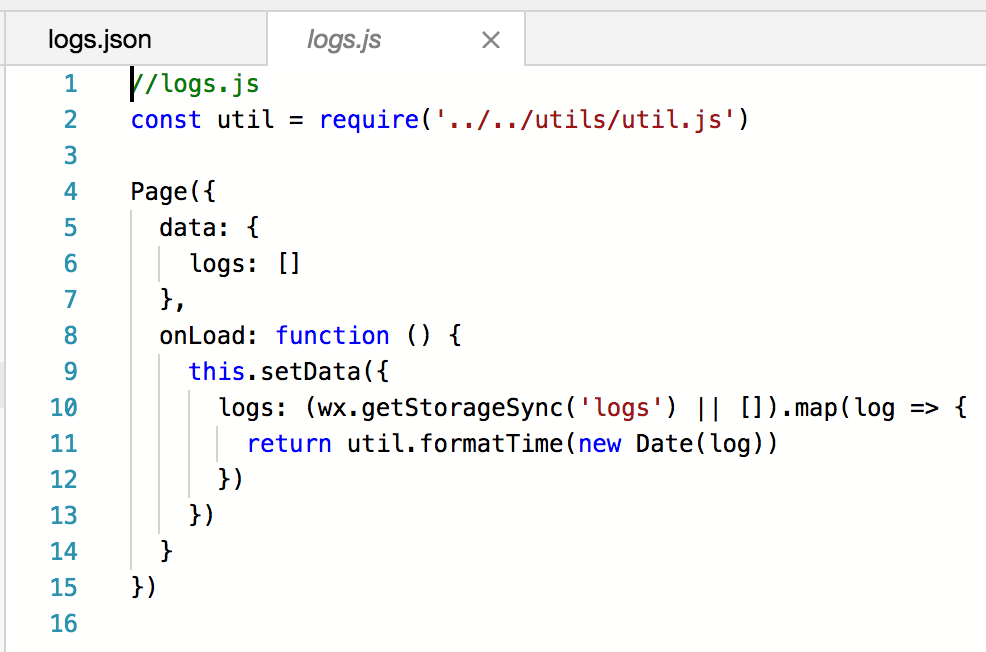The image size is (986, 652).
Task: Click 'this' keyword on line 9
Action: coord(216,372)
